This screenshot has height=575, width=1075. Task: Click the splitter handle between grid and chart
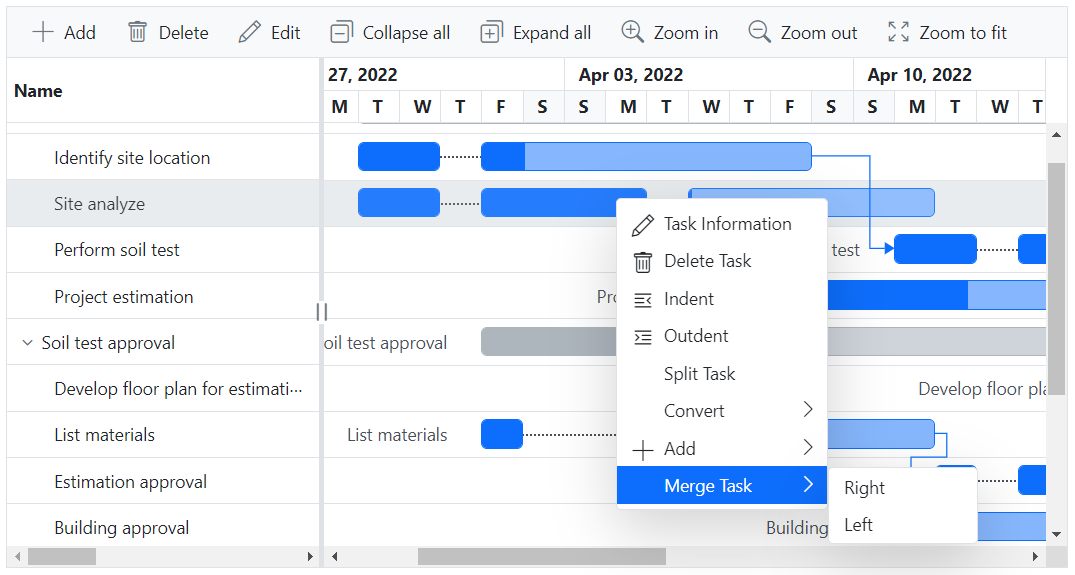click(x=322, y=312)
